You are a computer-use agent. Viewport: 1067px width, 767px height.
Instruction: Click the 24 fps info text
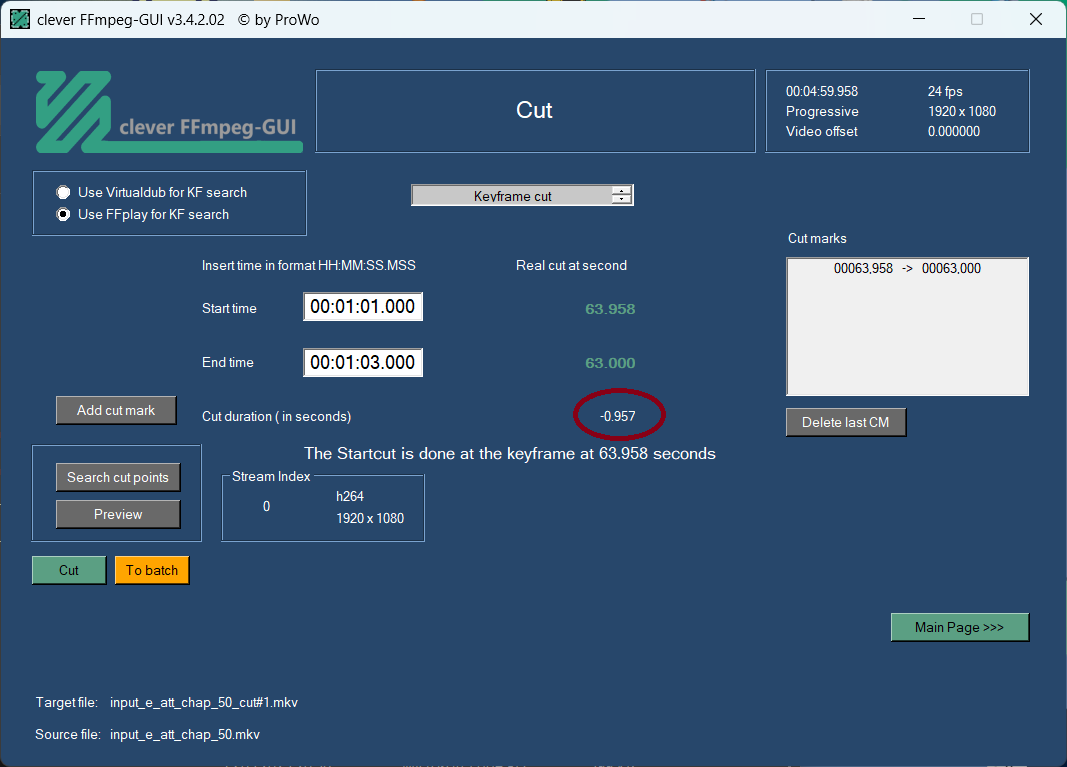[945, 91]
